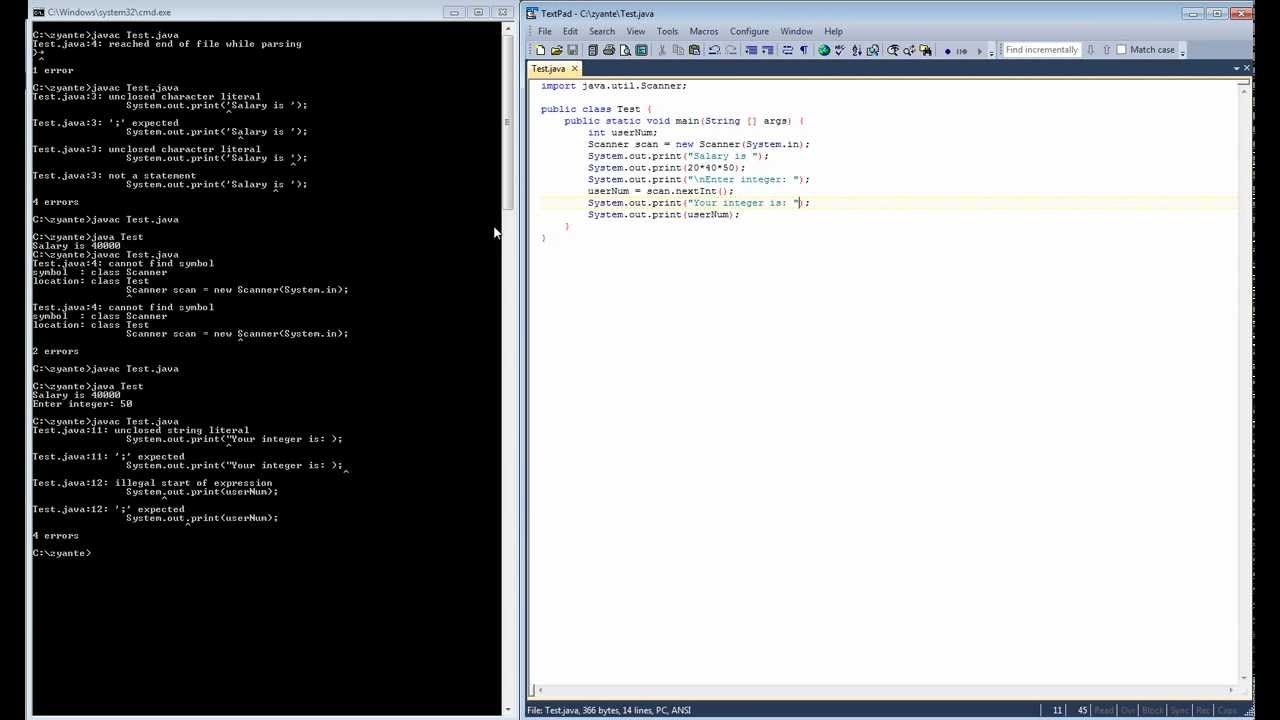The width and height of the screenshot is (1280, 720).
Task: Click the cmd.exe window title bar icon
Action: (38, 12)
